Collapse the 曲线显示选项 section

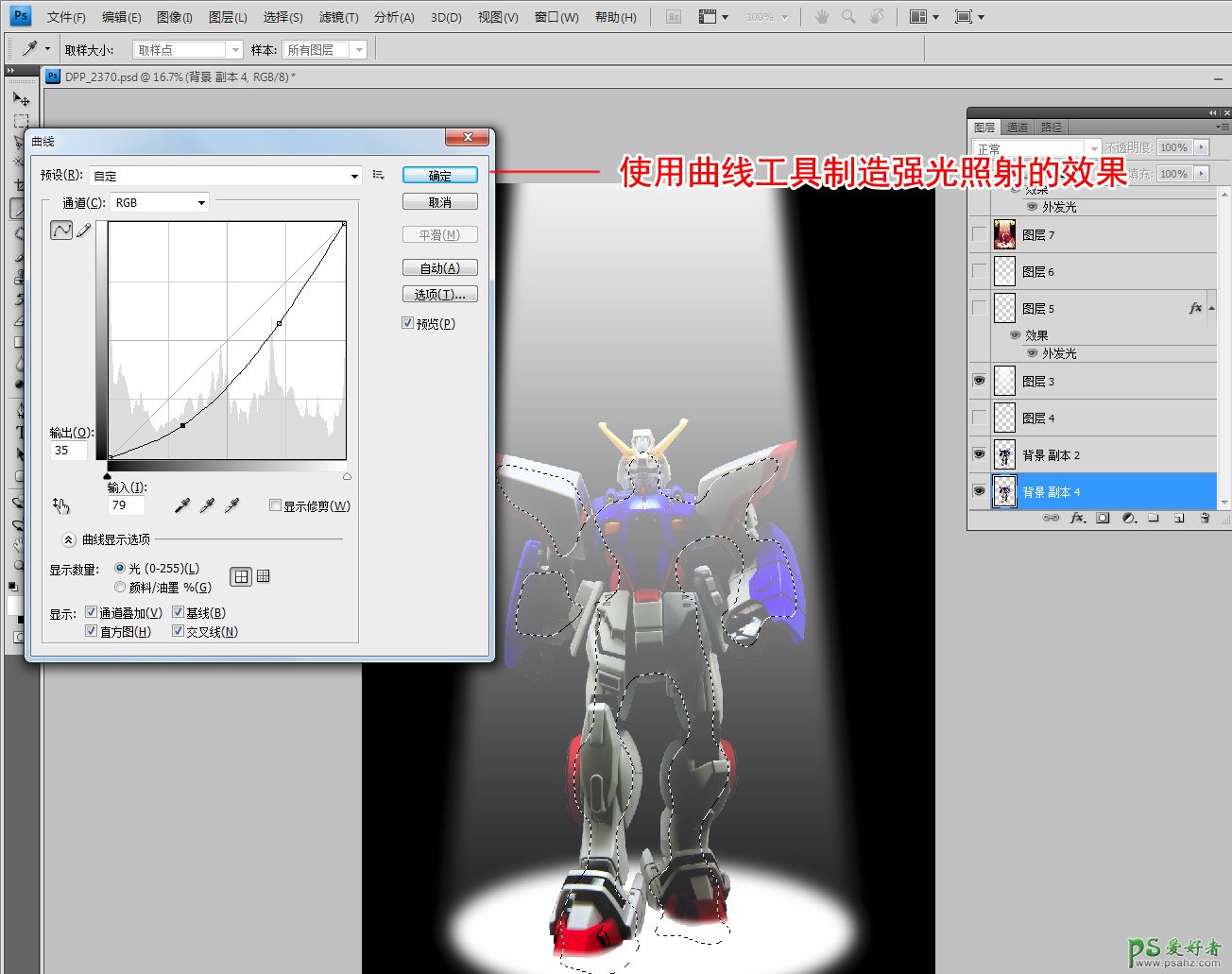click(69, 539)
